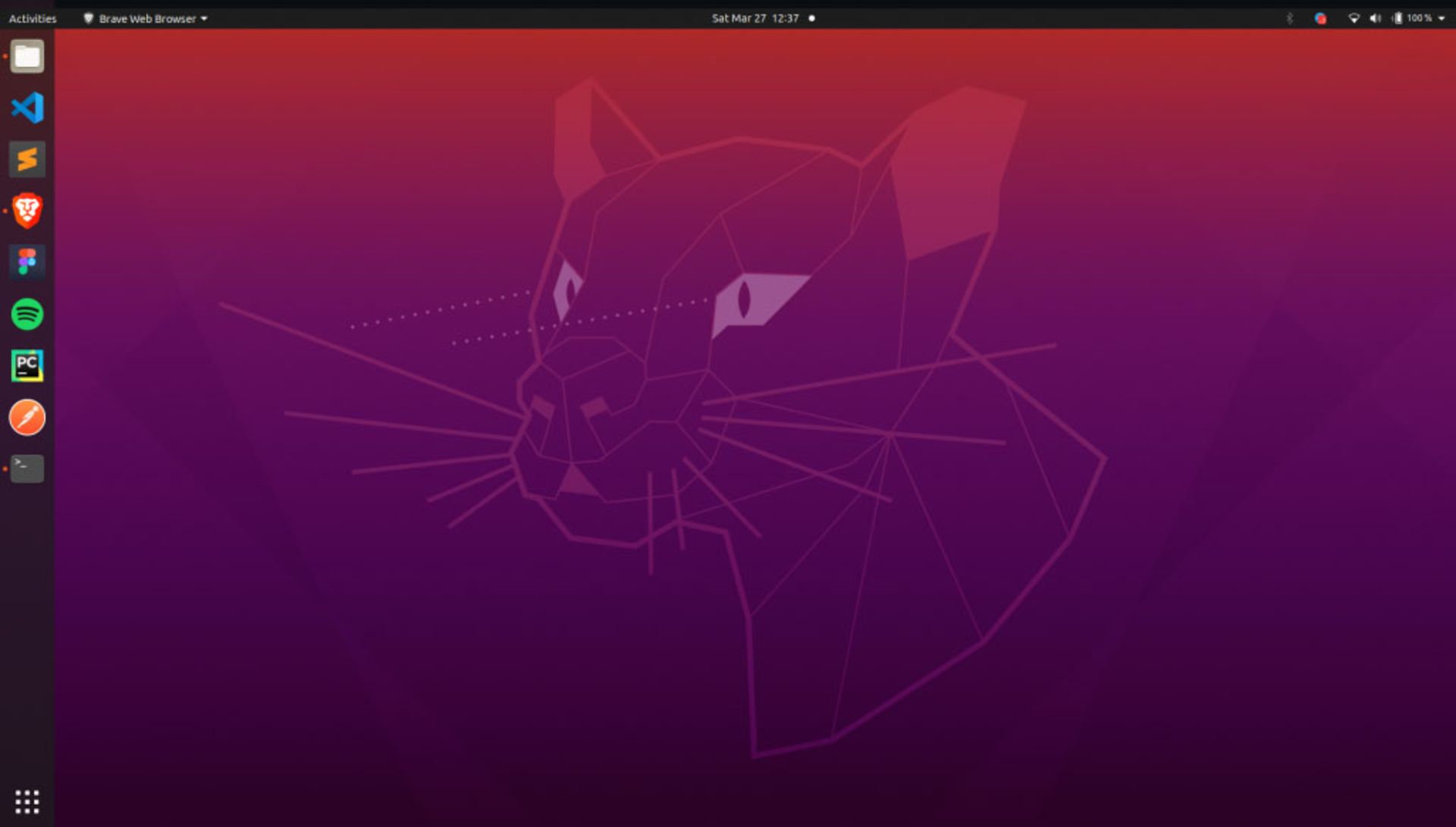
Task: Show Applications grid button
Action: click(x=27, y=801)
